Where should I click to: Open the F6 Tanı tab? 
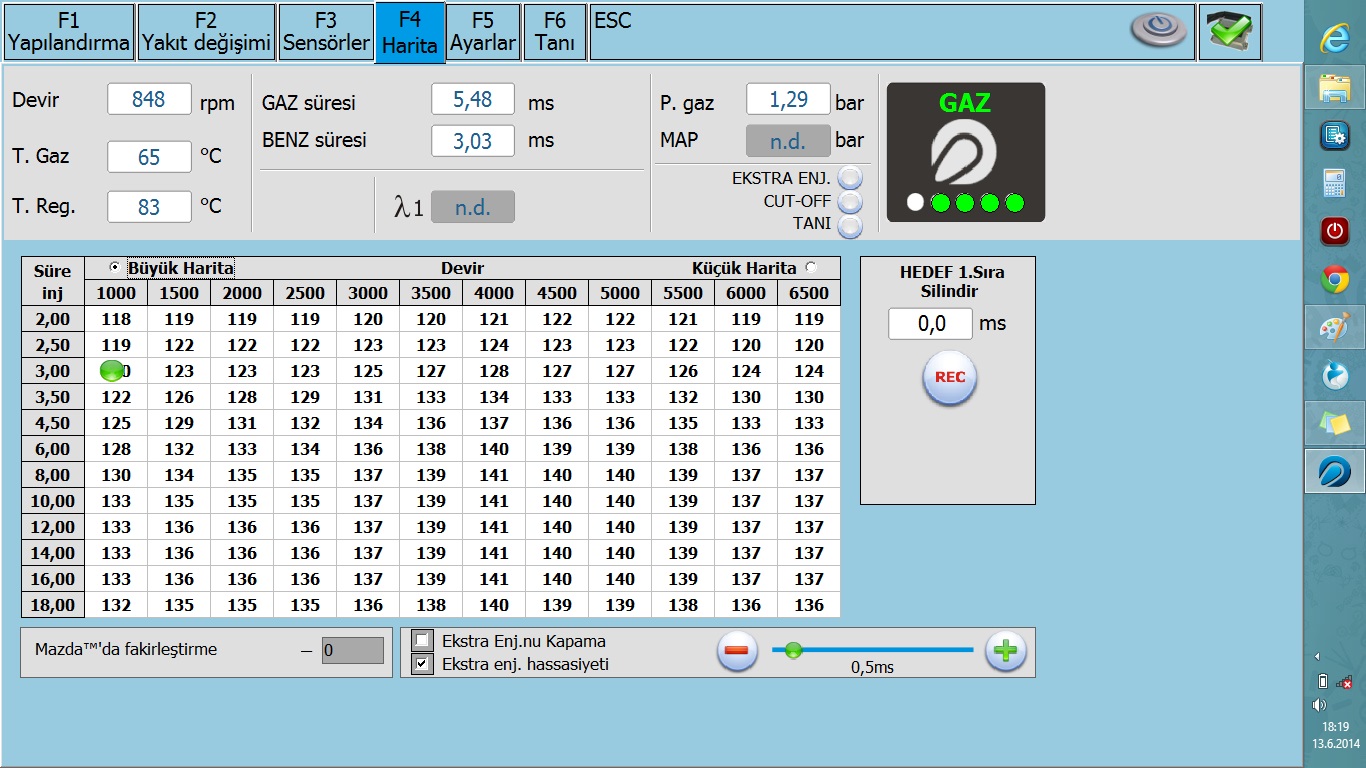[555, 33]
